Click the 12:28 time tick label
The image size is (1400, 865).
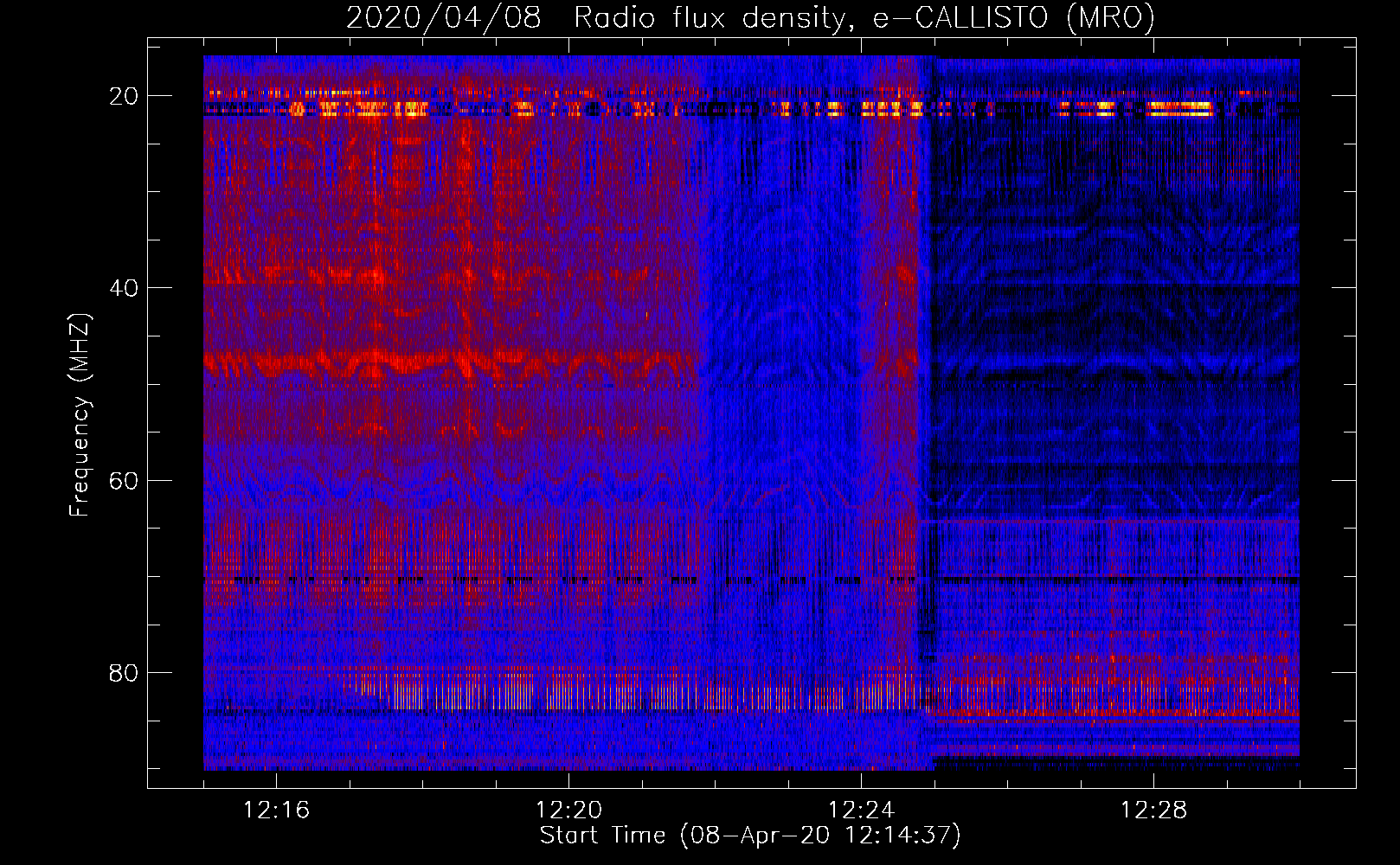point(1153,811)
